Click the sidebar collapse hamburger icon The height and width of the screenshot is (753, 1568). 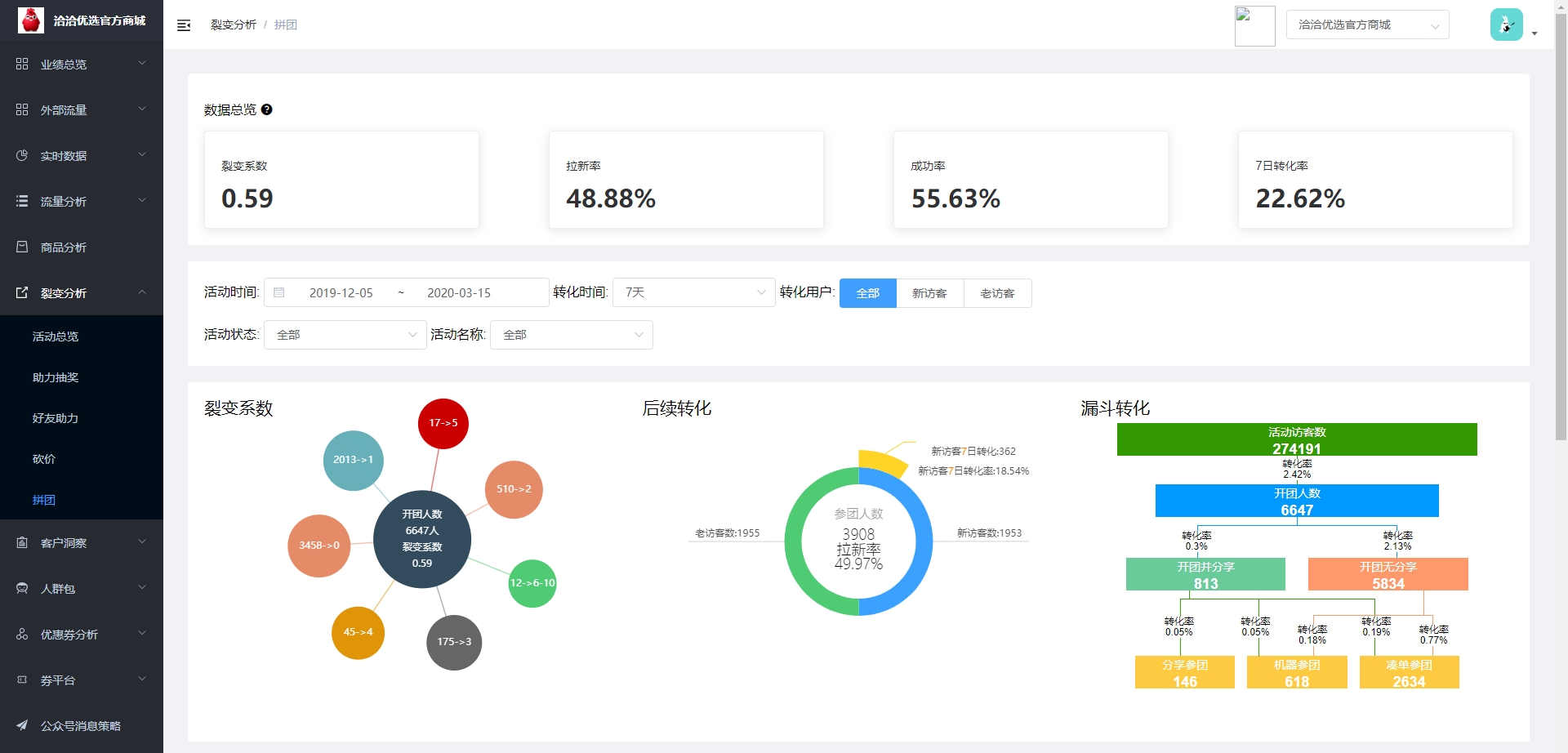[x=184, y=25]
